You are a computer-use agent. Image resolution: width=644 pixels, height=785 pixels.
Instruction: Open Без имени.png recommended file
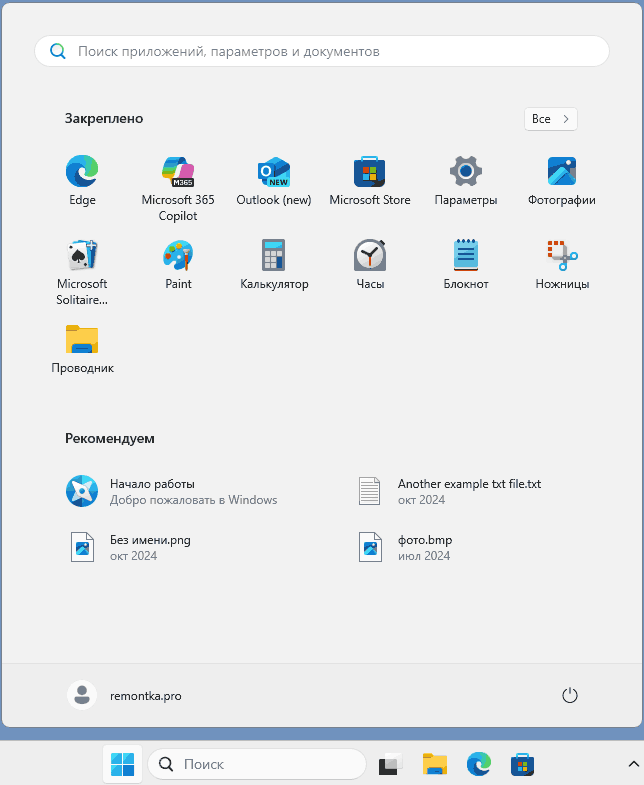coord(129,547)
